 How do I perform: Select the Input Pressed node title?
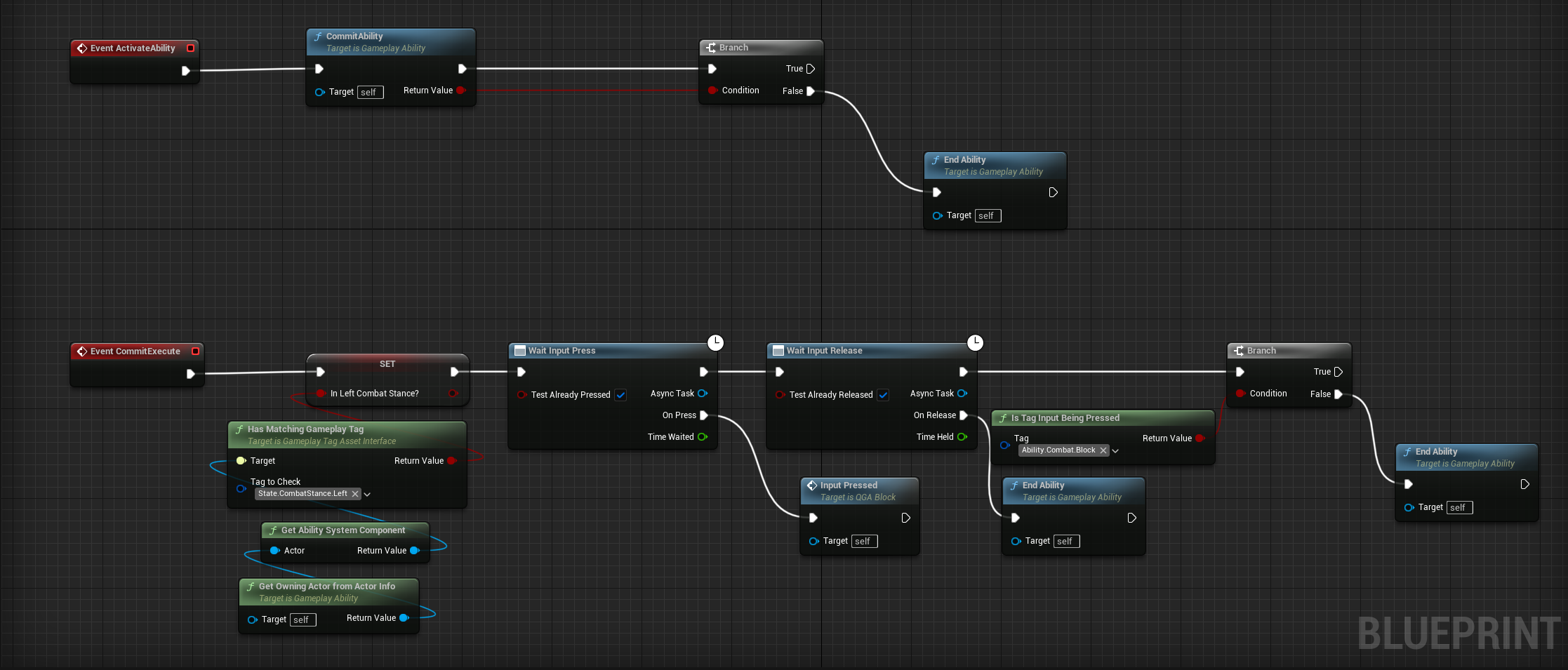[x=849, y=485]
